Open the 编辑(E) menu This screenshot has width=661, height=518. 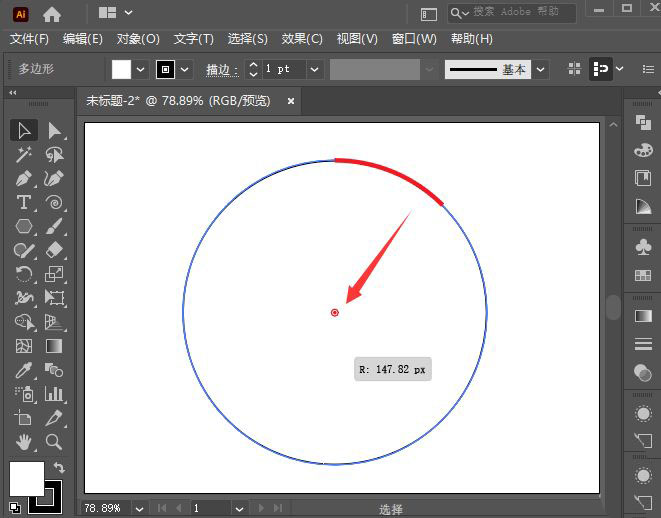click(x=83, y=39)
